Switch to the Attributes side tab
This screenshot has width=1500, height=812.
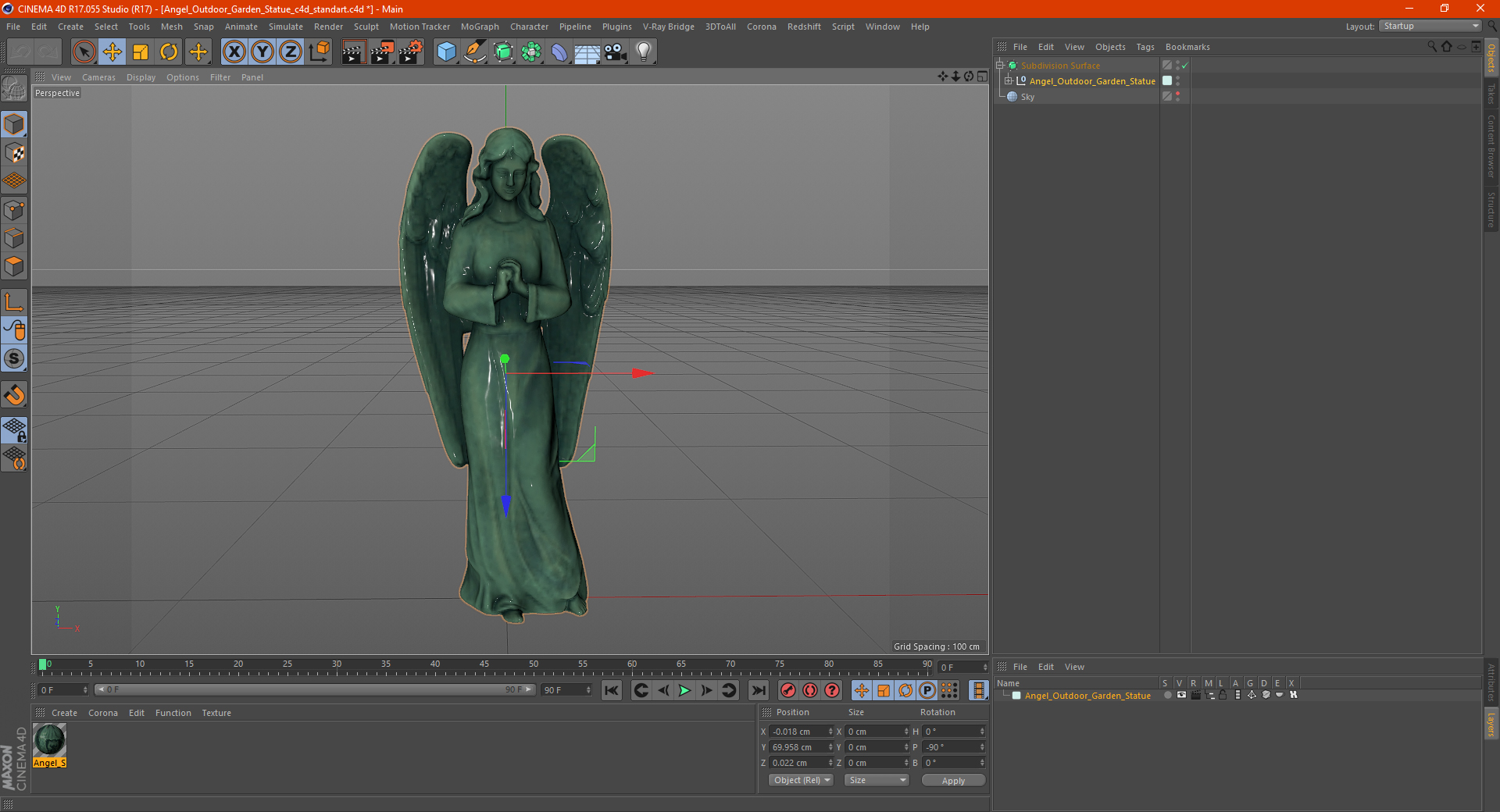tap(1491, 682)
